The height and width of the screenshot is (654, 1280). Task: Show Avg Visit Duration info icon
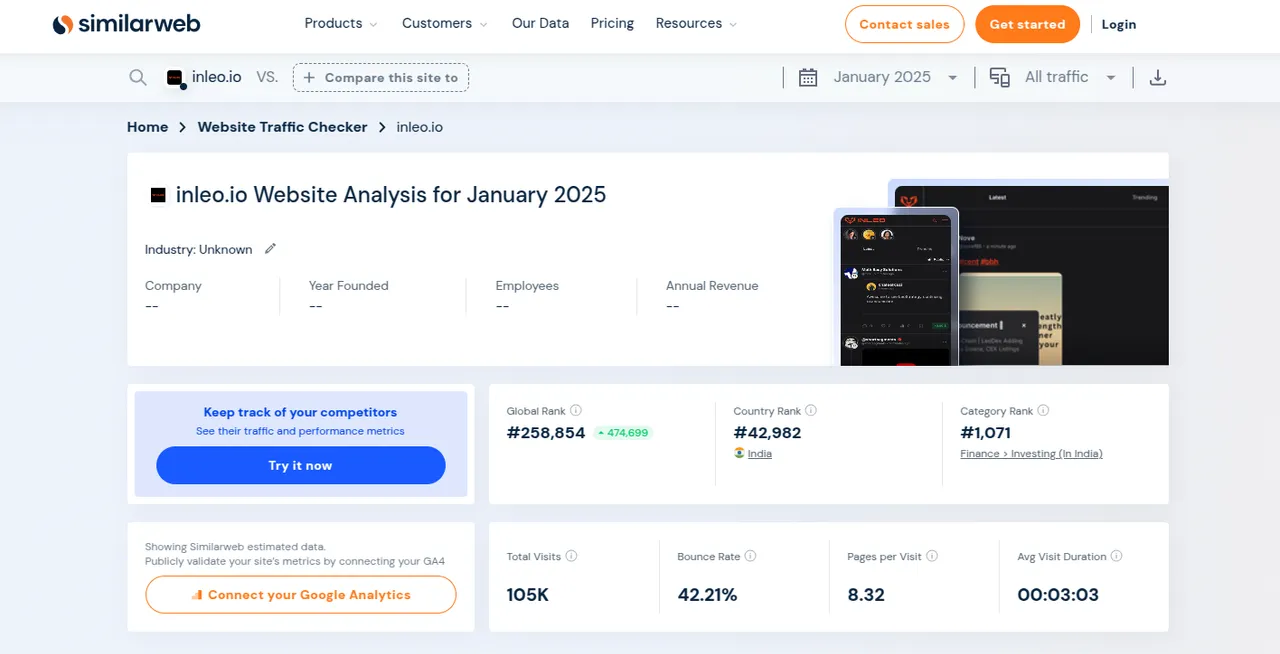click(x=1116, y=556)
